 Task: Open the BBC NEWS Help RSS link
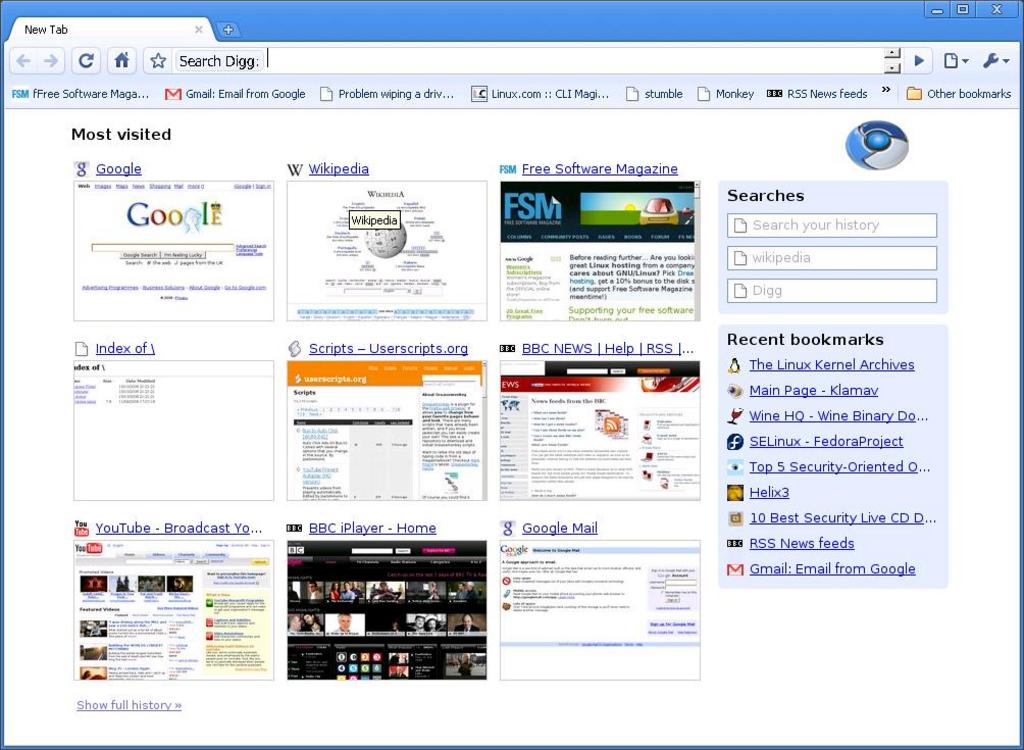(607, 348)
